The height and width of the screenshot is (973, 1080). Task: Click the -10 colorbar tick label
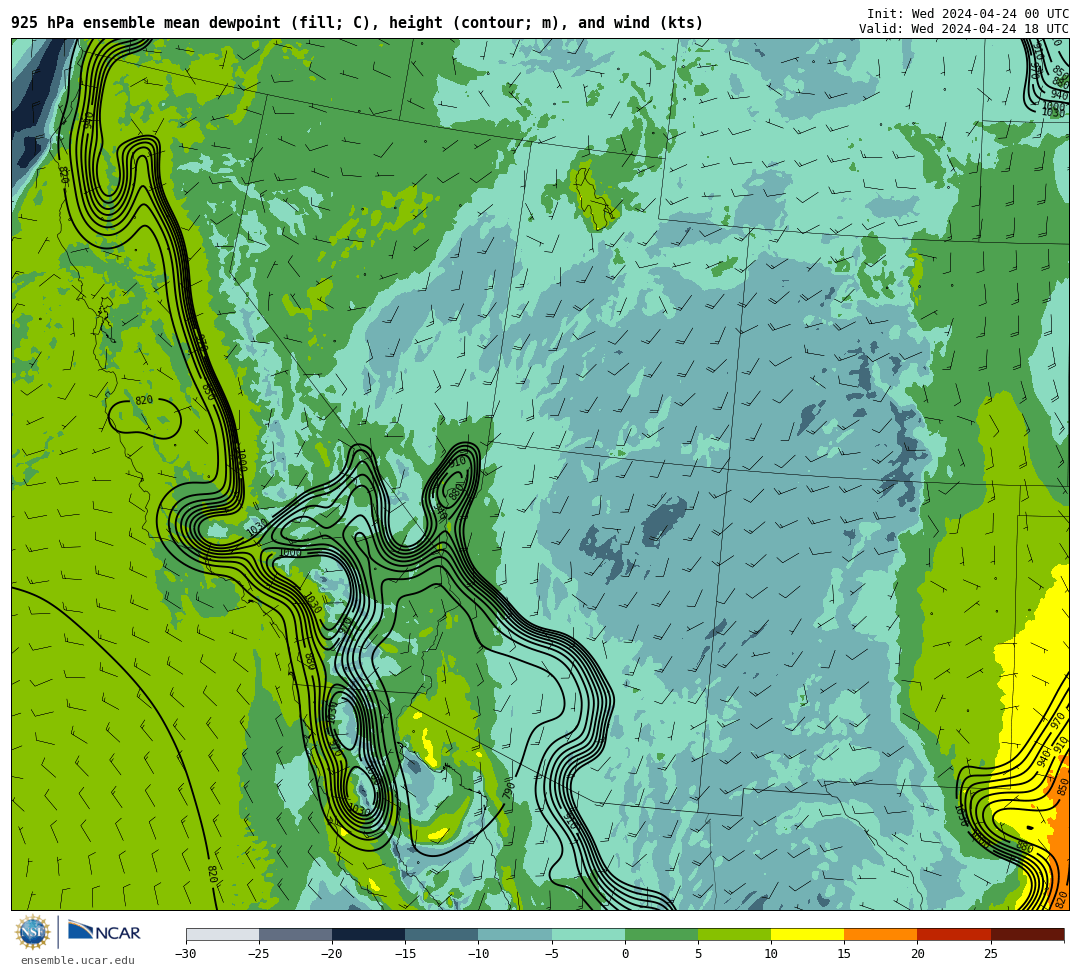[478, 954]
